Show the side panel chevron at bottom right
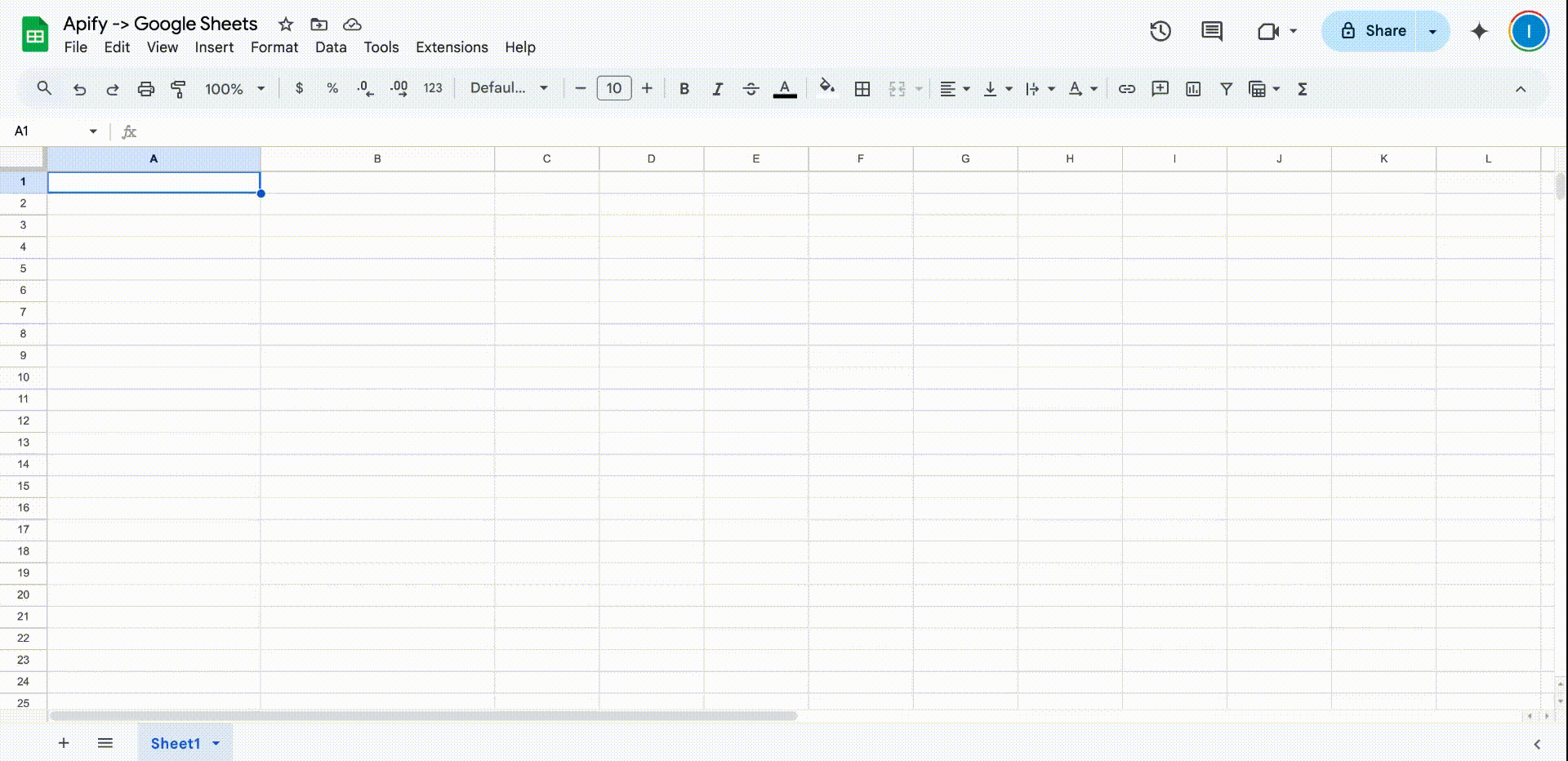This screenshot has width=1568, height=761. [1537, 744]
